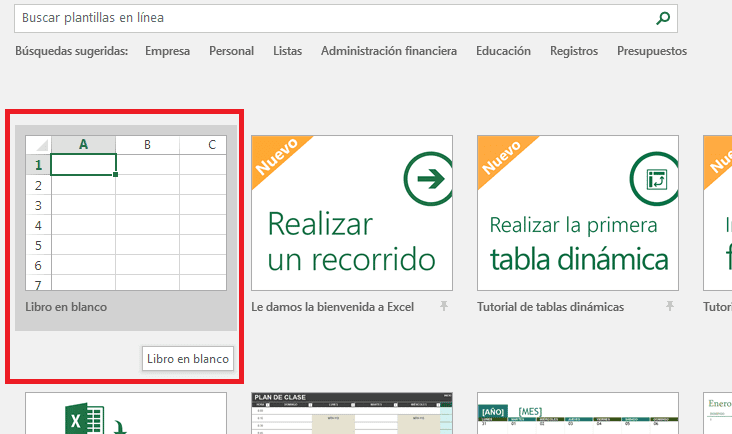The width and height of the screenshot is (732, 434).
Task: Open the 'Libro en blanco' spreadsheet thumbnail
Action: pyautogui.click(x=126, y=213)
